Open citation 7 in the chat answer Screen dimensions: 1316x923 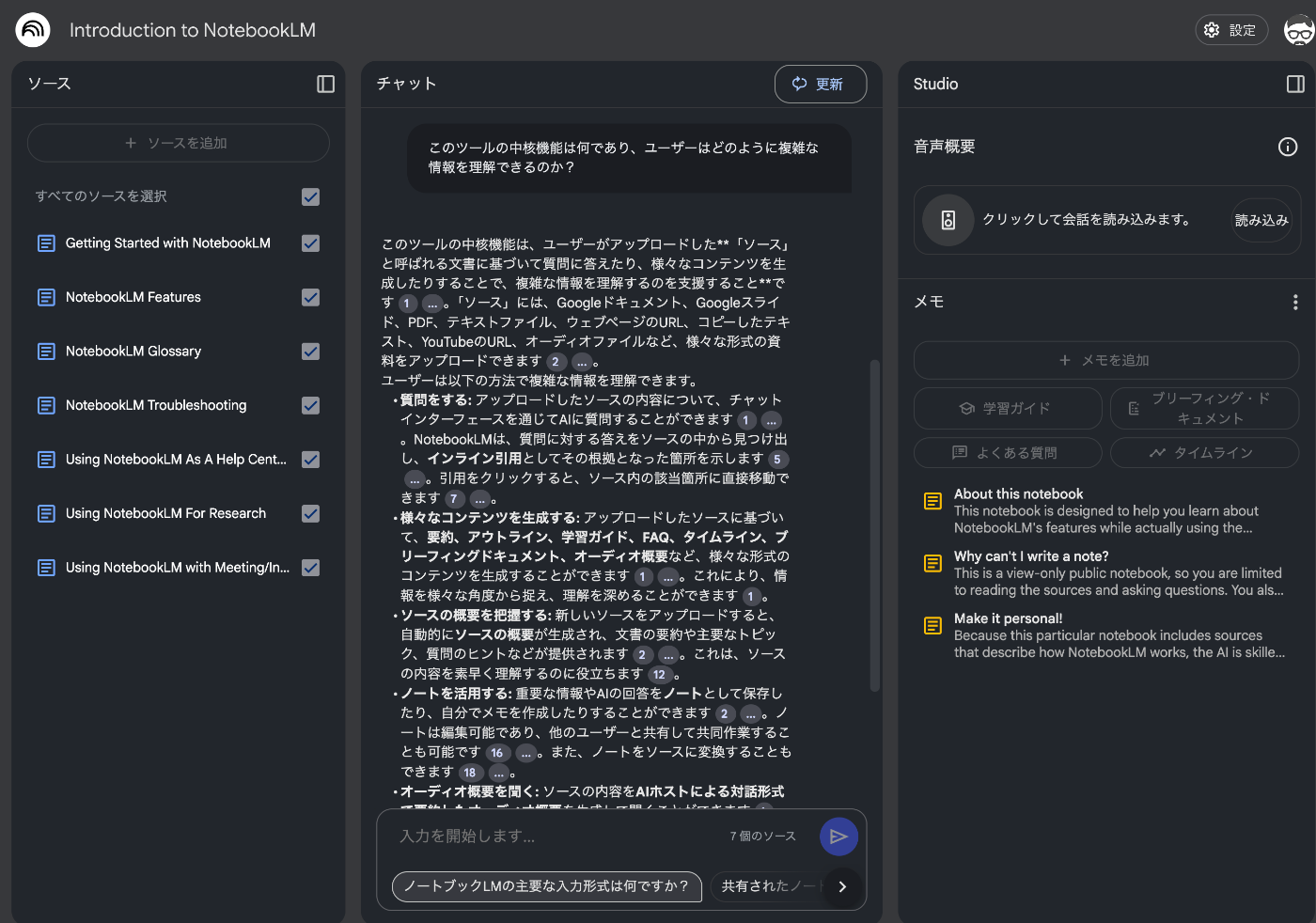click(x=454, y=499)
